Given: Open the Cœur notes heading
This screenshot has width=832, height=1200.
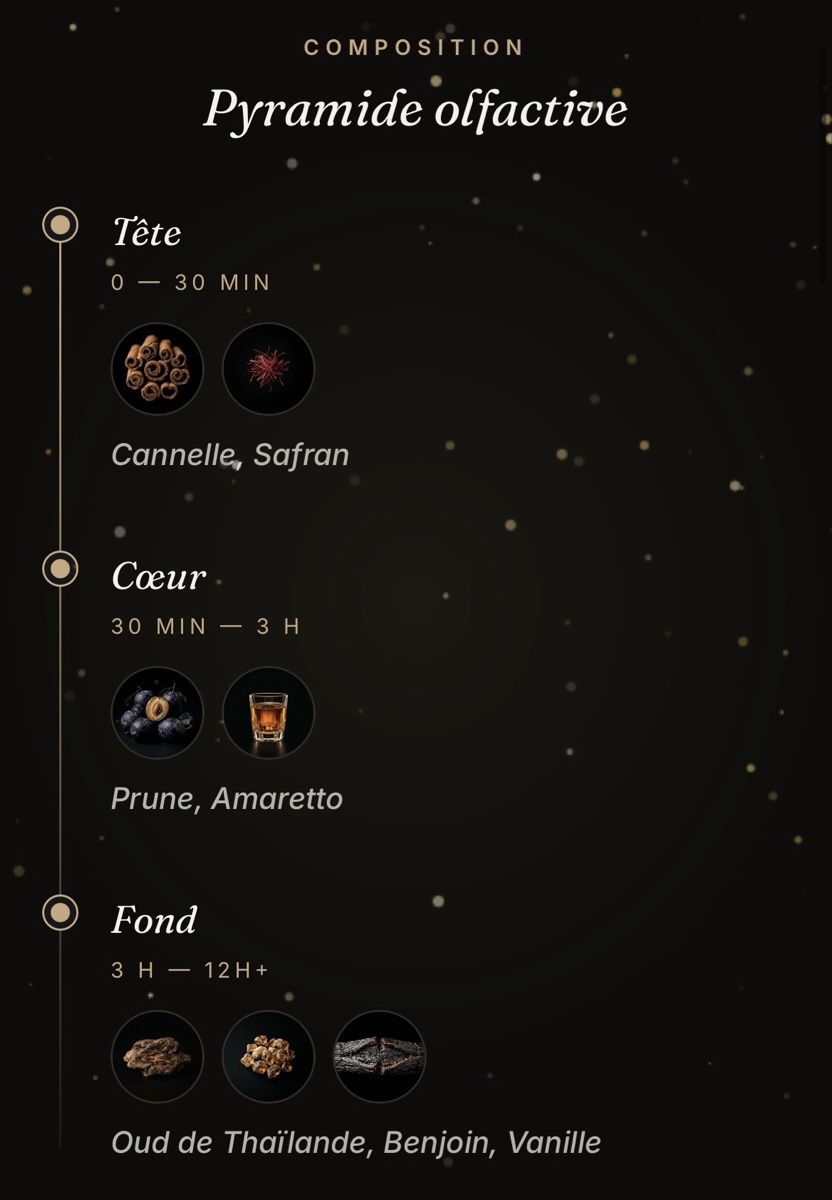Looking at the screenshot, I should click(x=159, y=576).
